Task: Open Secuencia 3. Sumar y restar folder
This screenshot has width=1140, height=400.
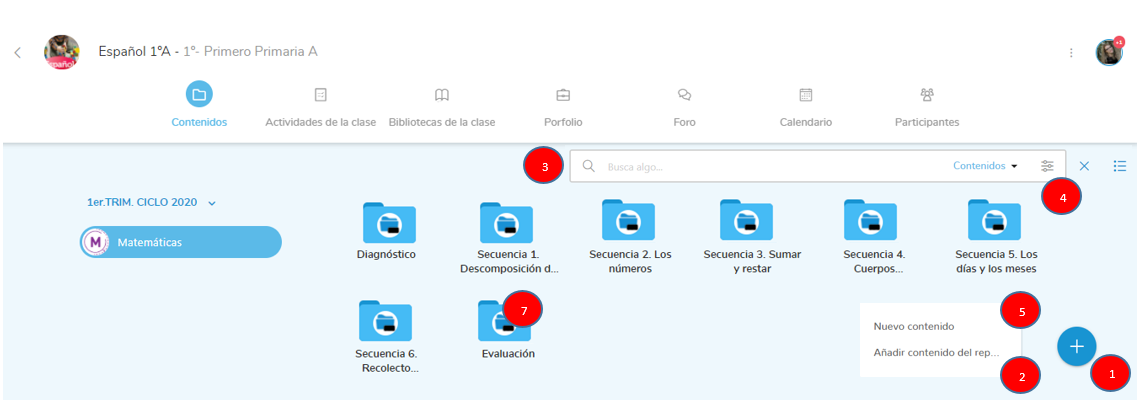Action: click(x=746, y=223)
